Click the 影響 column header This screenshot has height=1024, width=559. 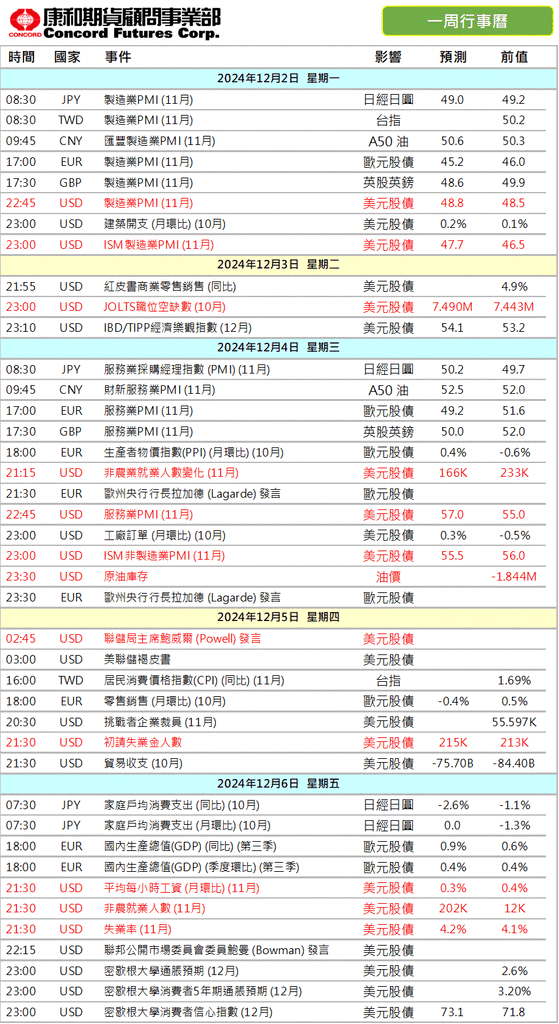coord(388,57)
